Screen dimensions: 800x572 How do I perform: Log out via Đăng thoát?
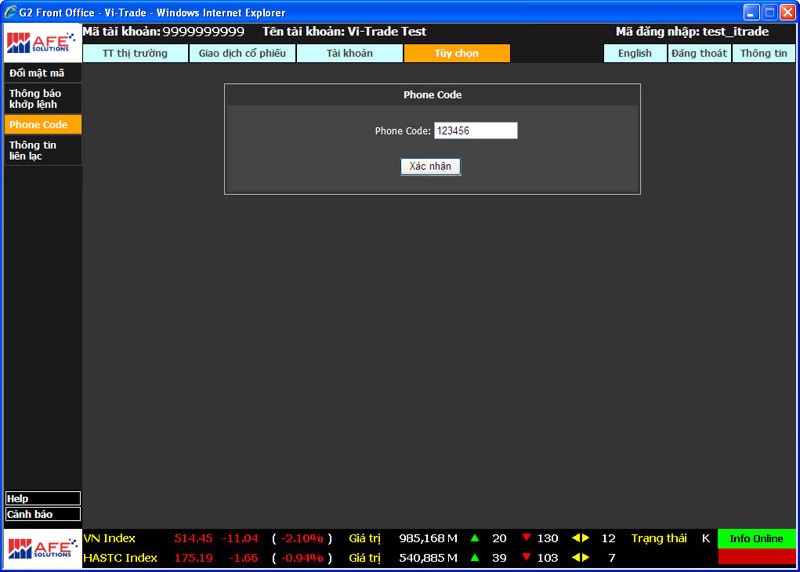coord(699,53)
